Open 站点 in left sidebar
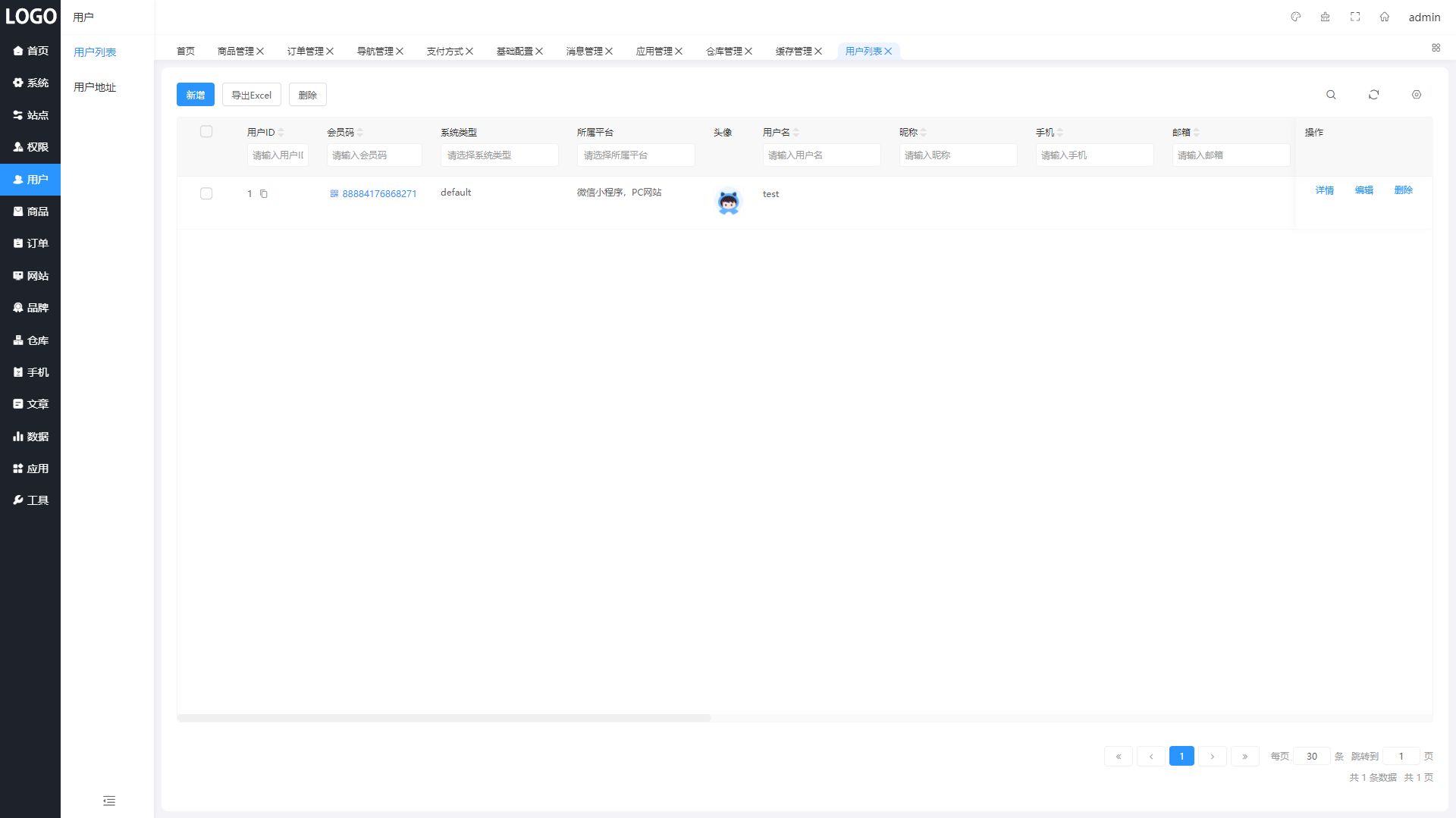 pos(30,115)
